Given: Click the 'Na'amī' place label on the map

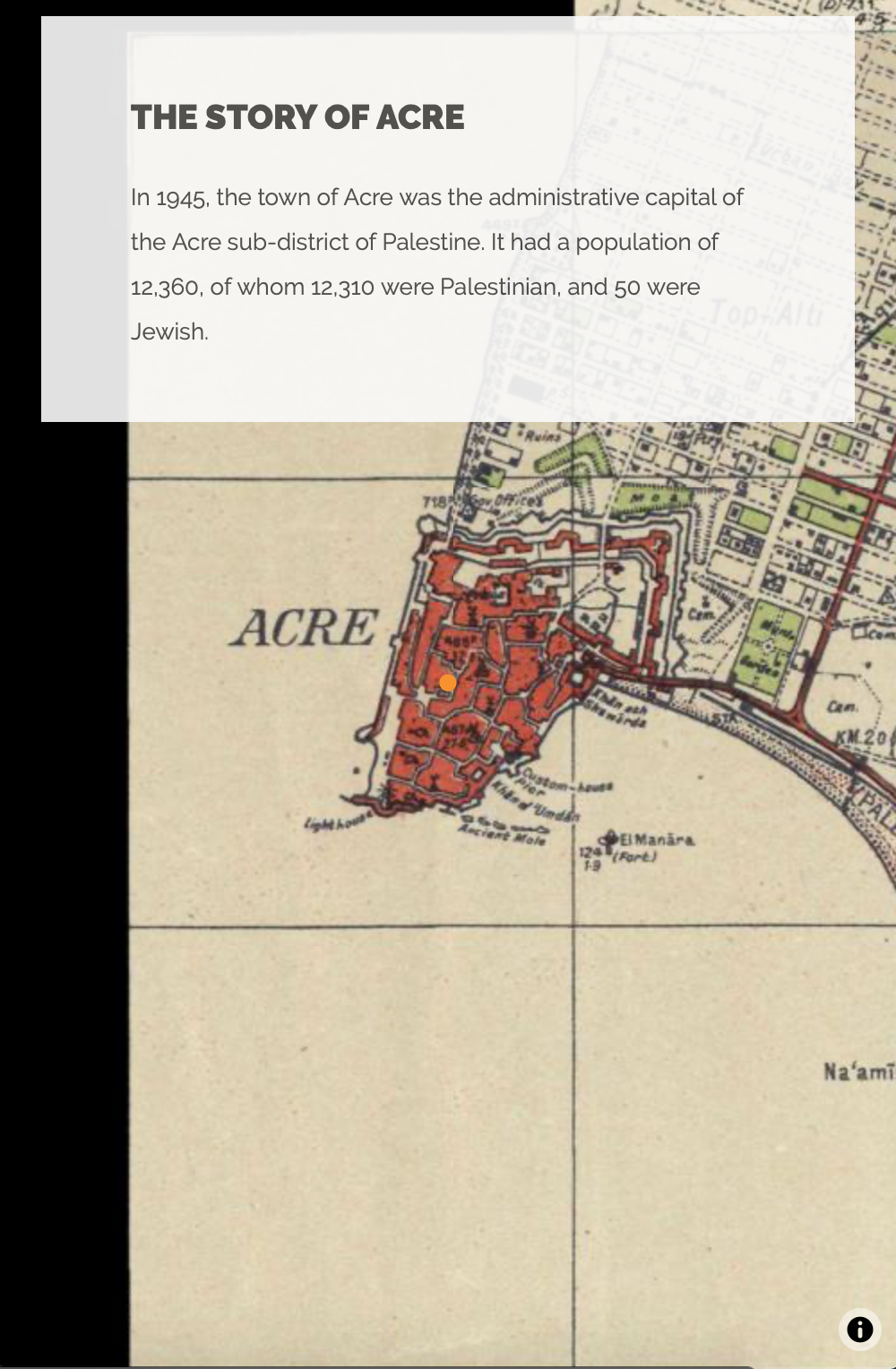Looking at the screenshot, I should (859, 1071).
